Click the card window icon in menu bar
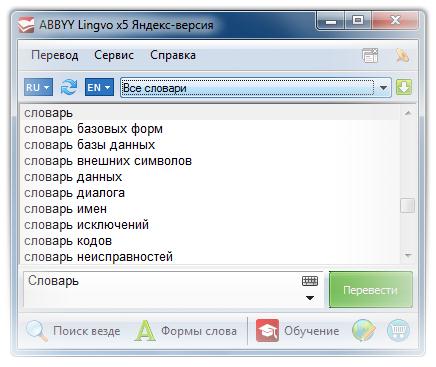 tap(370, 55)
